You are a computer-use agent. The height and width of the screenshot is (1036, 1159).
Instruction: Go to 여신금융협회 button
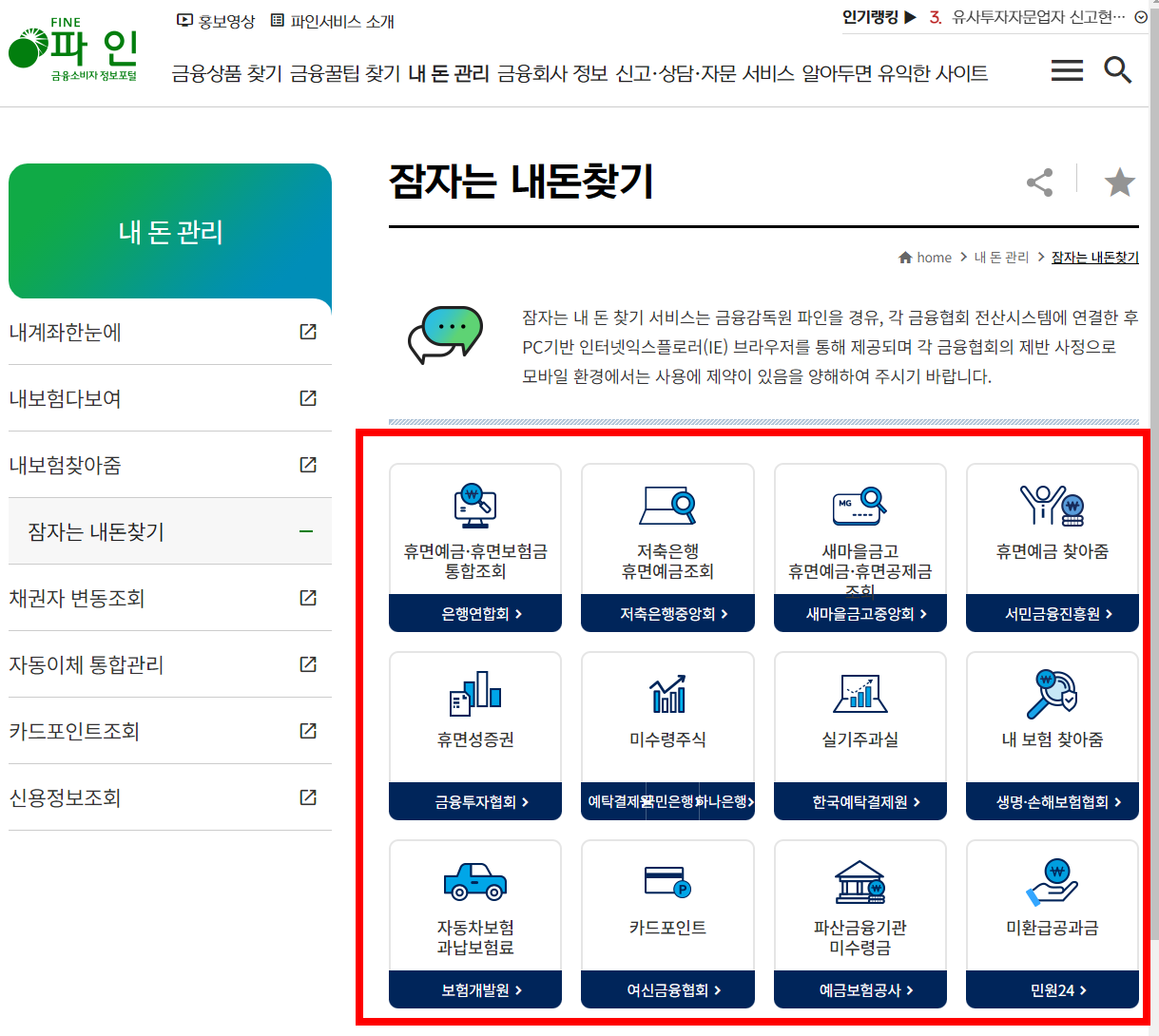click(667, 990)
